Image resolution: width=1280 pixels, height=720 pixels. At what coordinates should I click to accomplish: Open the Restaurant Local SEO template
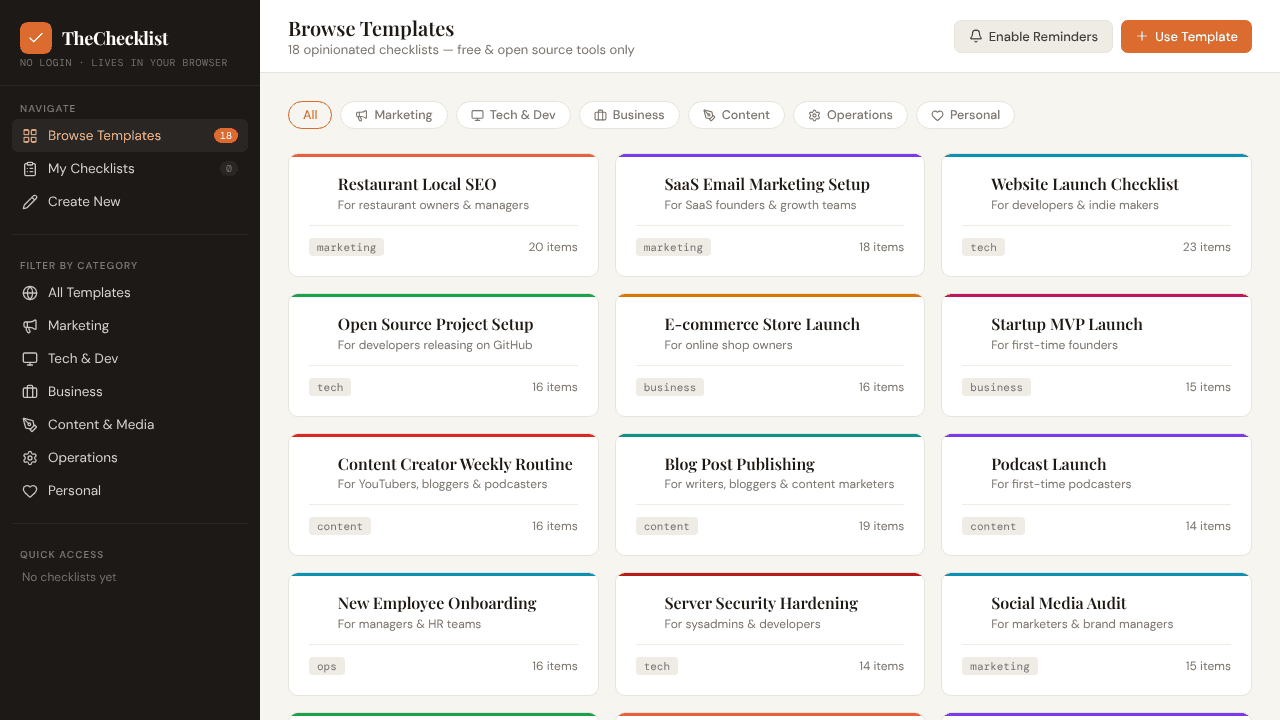point(443,215)
